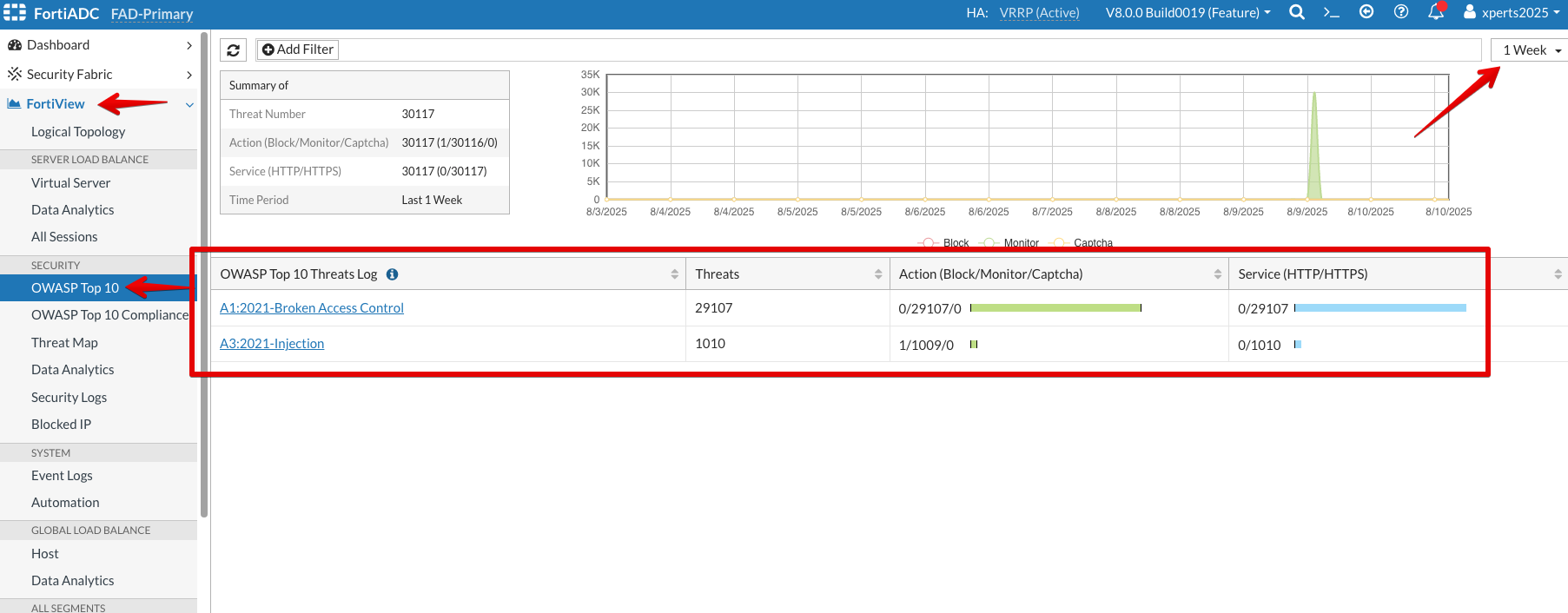Image resolution: width=1568 pixels, height=613 pixels.
Task: Sort by Action column arrows
Action: click(1218, 274)
